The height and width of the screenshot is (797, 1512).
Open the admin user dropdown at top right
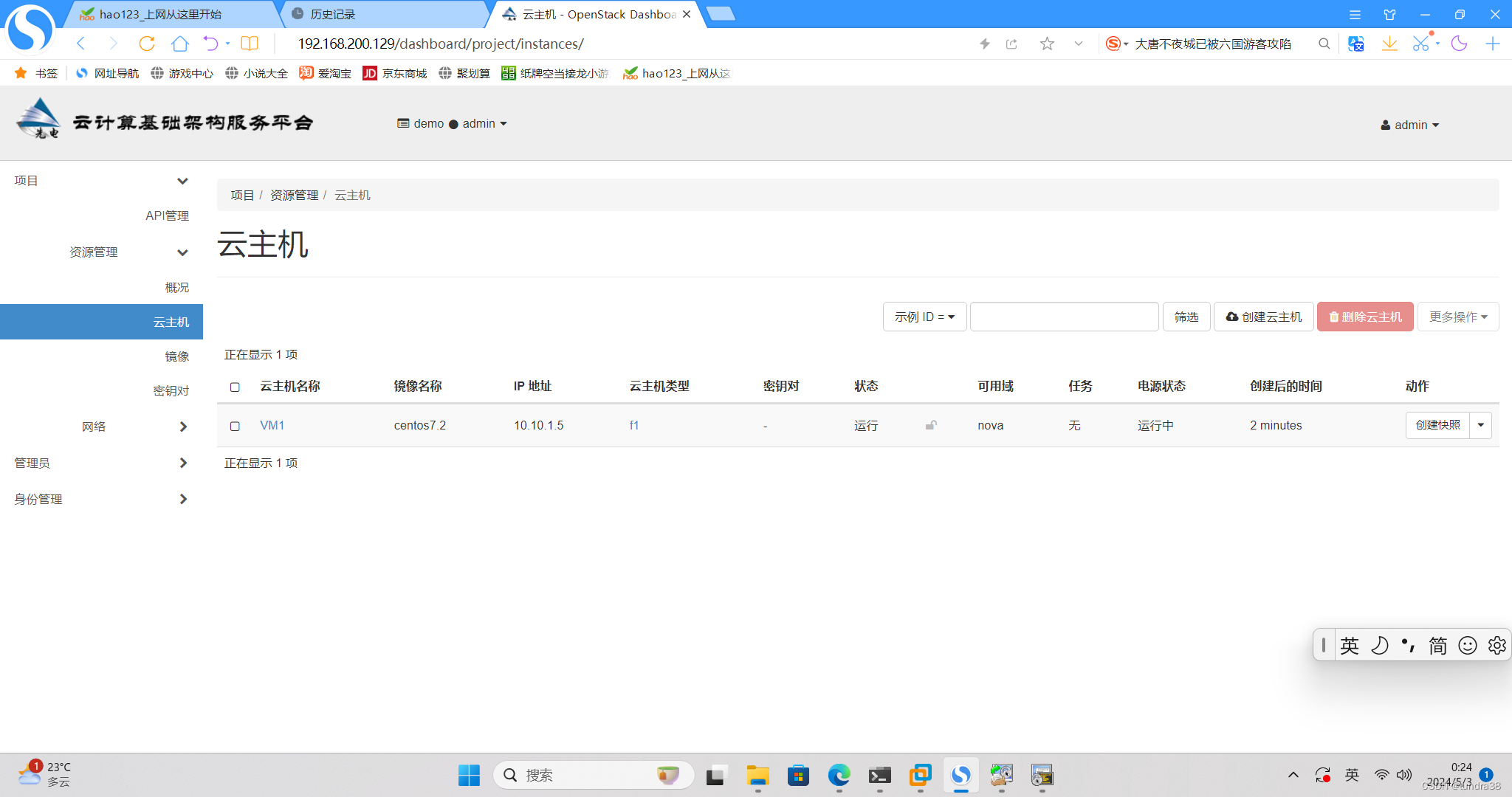click(x=1410, y=125)
